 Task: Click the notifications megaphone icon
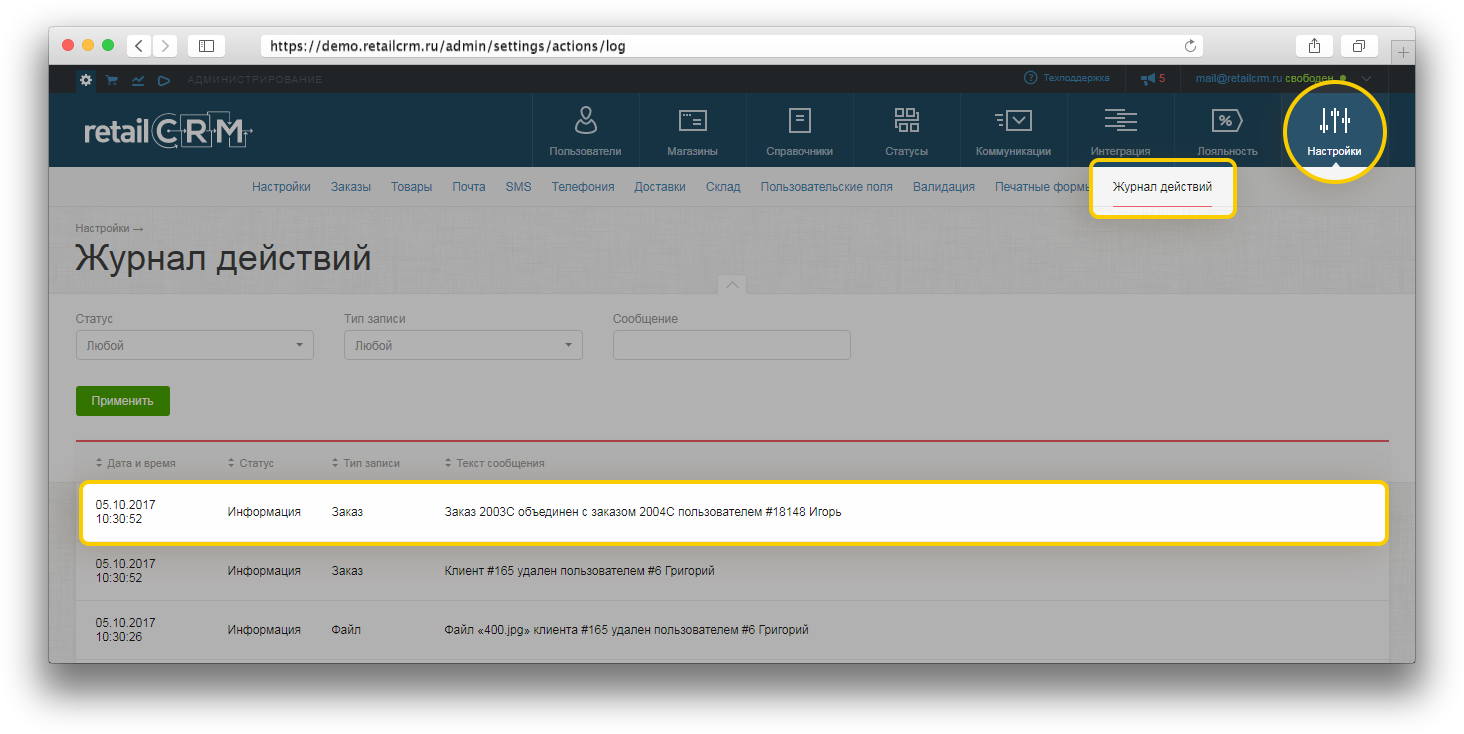(1147, 78)
